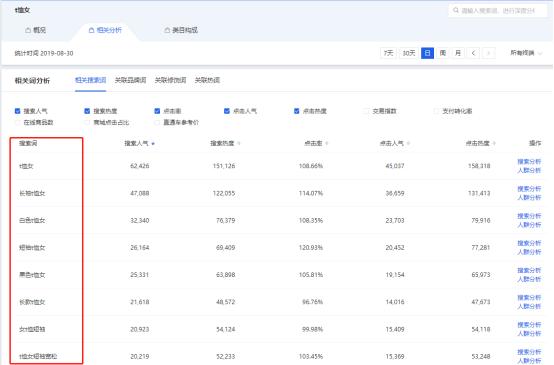Screen dimensions: 554x365
Task: Open 人群分析 for 短袖t恤女 row
Action: coord(529,252)
